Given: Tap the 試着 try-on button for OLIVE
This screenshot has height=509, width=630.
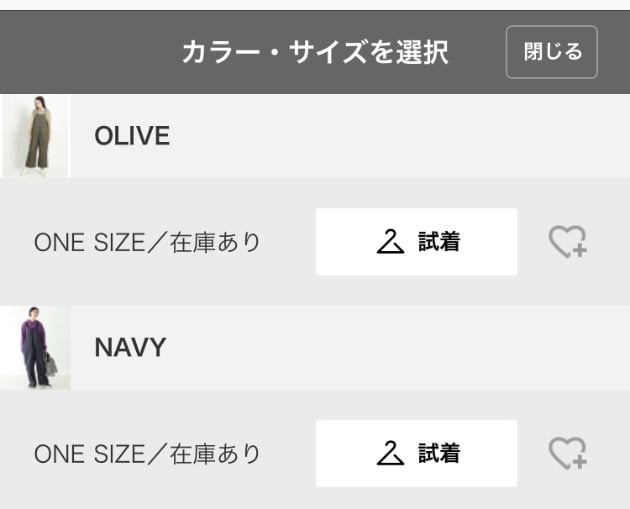Looking at the screenshot, I should tap(416, 242).
